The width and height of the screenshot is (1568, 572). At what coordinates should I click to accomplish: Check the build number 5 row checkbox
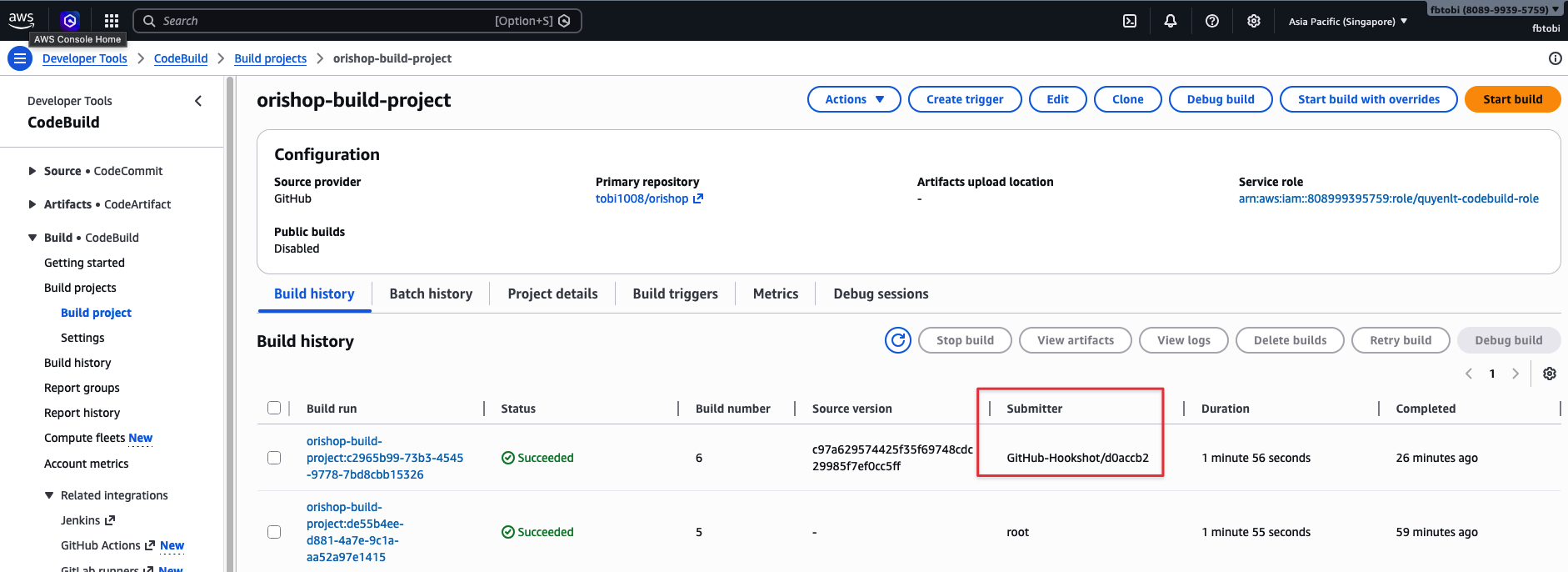274,532
